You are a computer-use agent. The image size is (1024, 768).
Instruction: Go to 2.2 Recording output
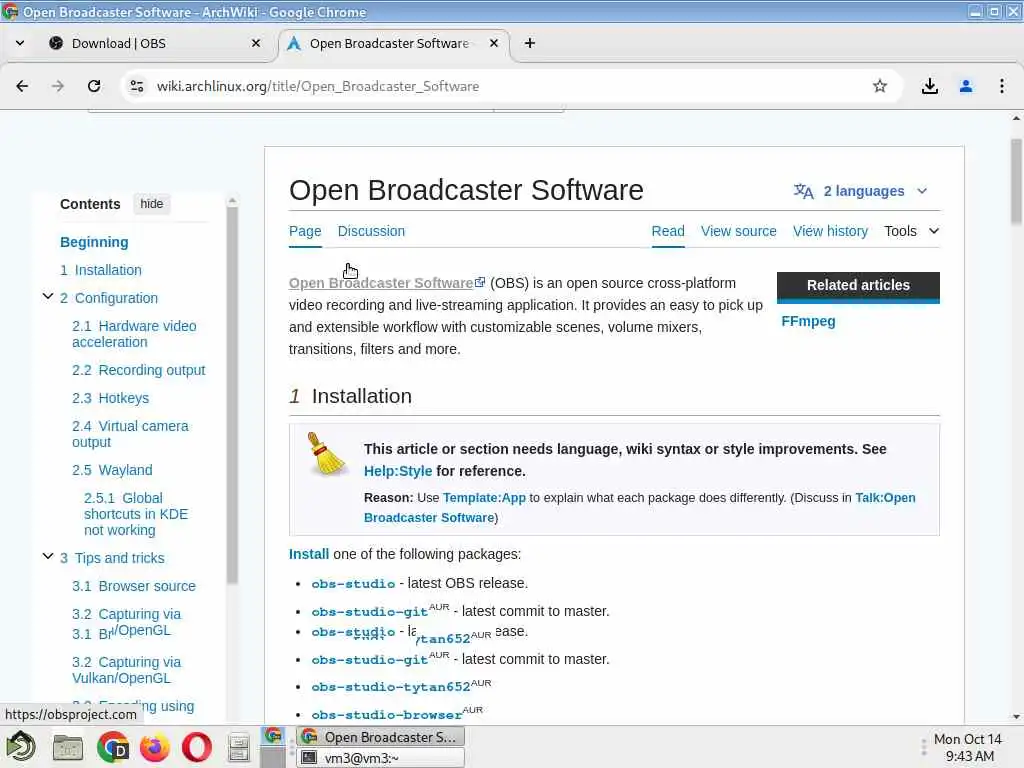point(138,370)
